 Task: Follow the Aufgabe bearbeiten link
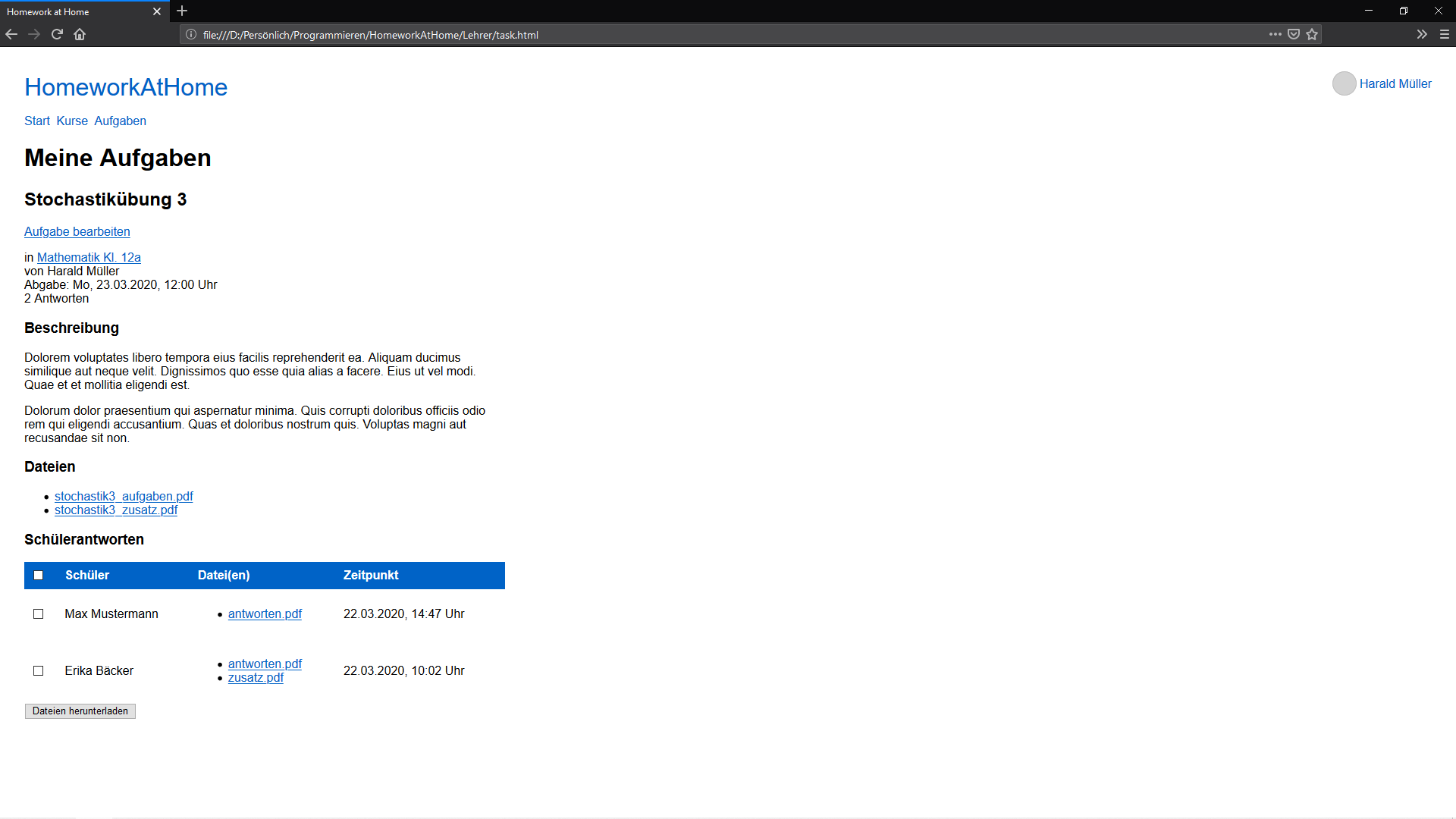(77, 232)
